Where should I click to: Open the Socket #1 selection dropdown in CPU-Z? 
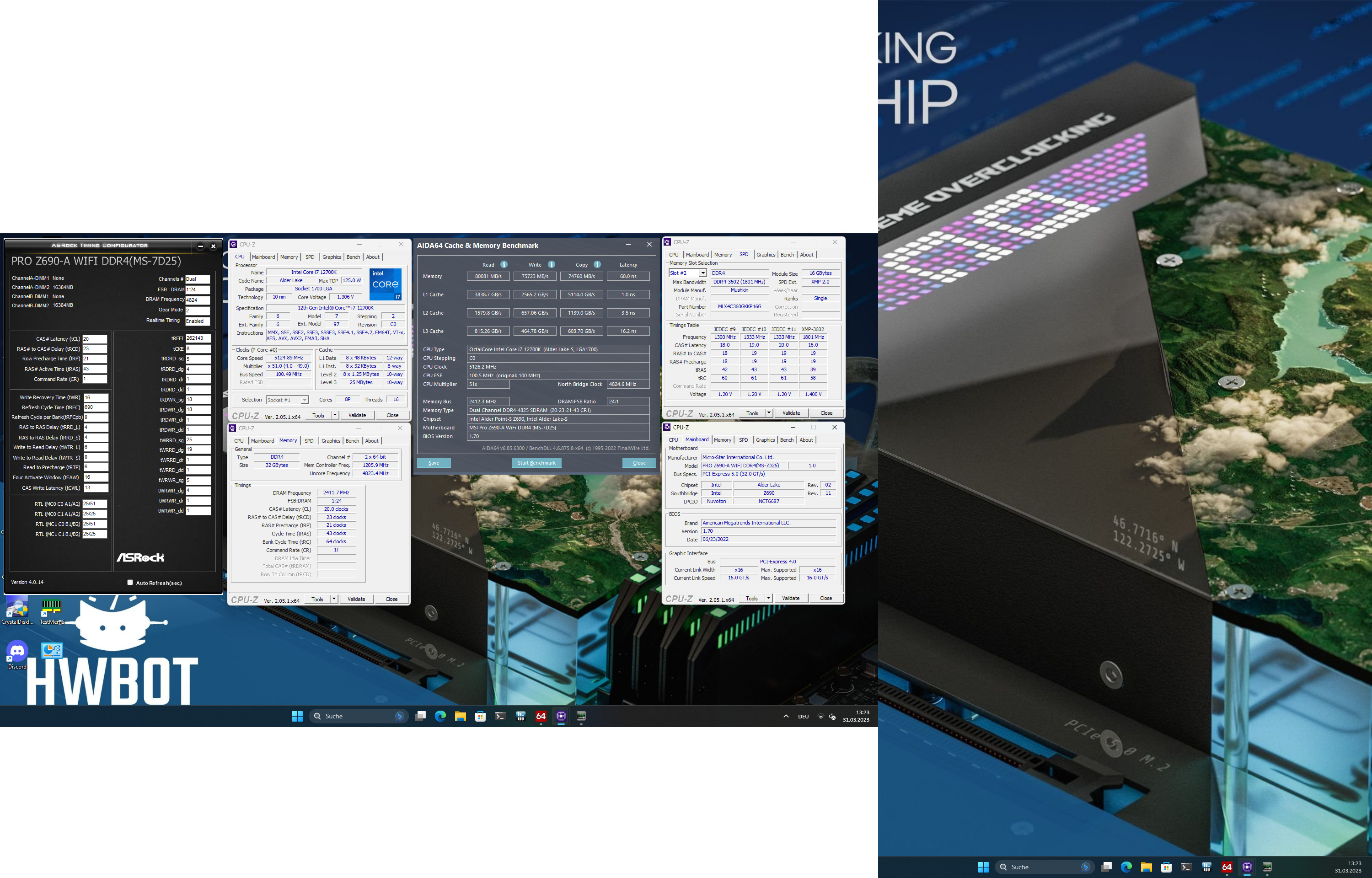287,400
